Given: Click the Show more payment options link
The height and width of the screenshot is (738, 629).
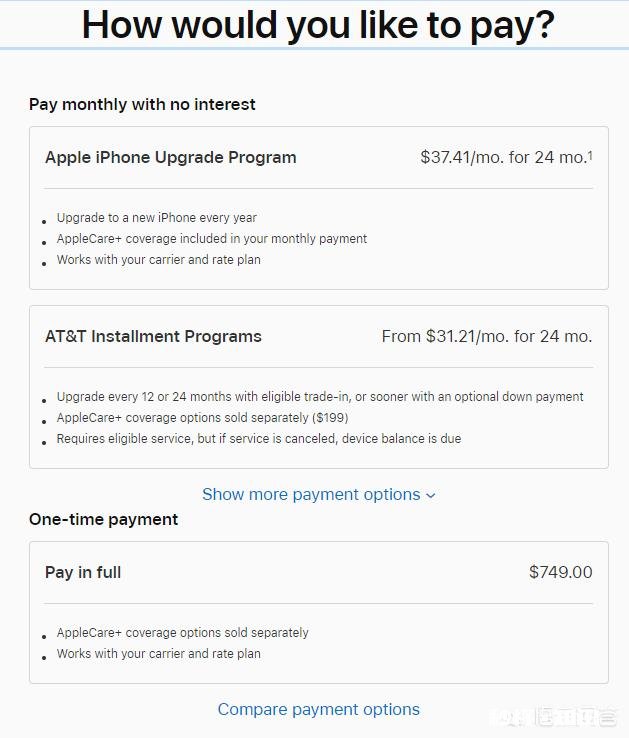Looking at the screenshot, I should (x=311, y=494).
